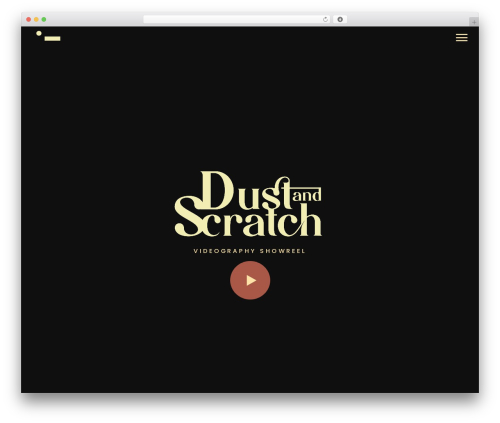Add a new browser tab
500x423 pixels.
click(x=474, y=22)
